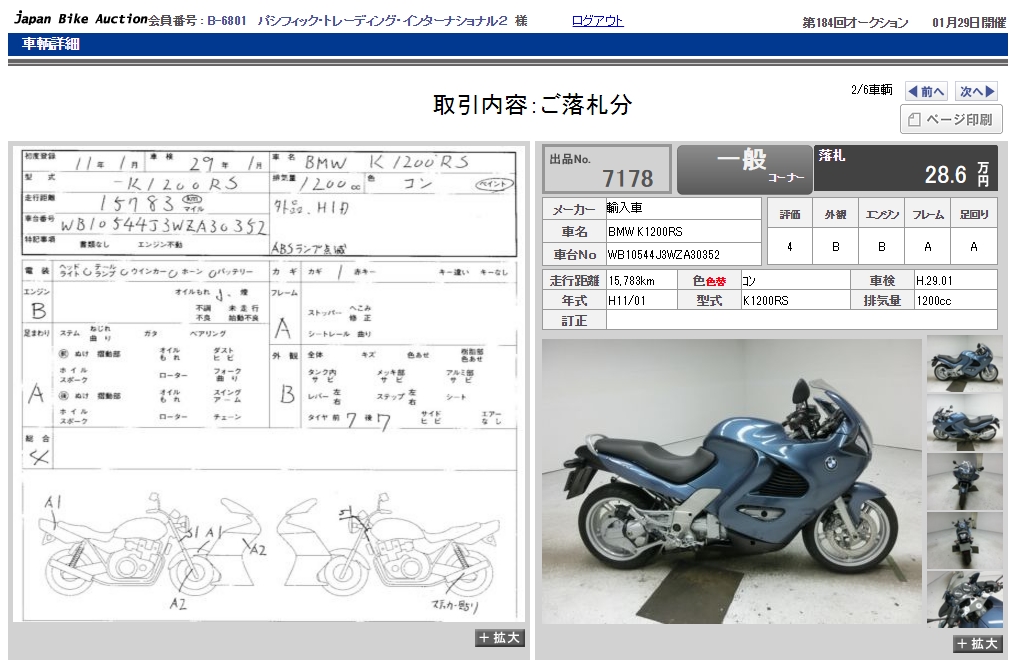
Task: Click the 一般コーナー category badge
Action: (744, 169)
